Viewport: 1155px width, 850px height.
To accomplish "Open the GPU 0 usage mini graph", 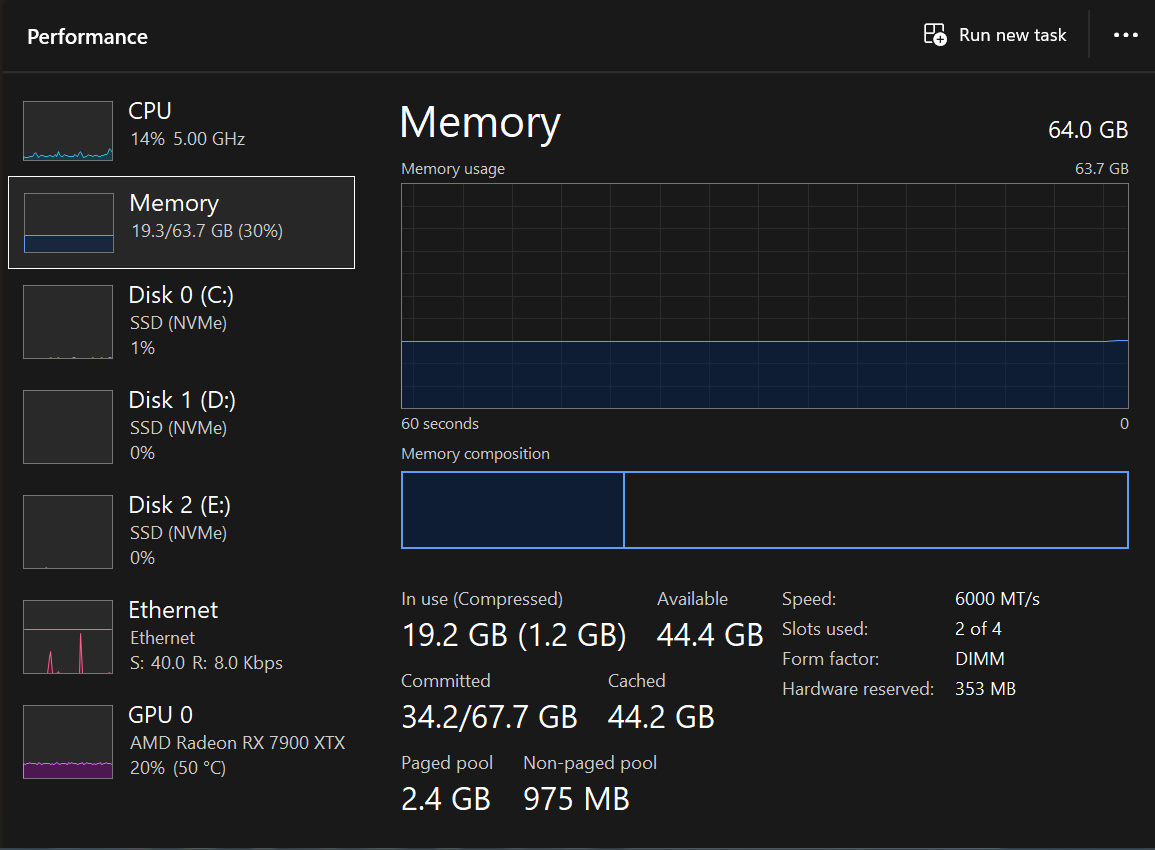I will (x=68, y=742).
